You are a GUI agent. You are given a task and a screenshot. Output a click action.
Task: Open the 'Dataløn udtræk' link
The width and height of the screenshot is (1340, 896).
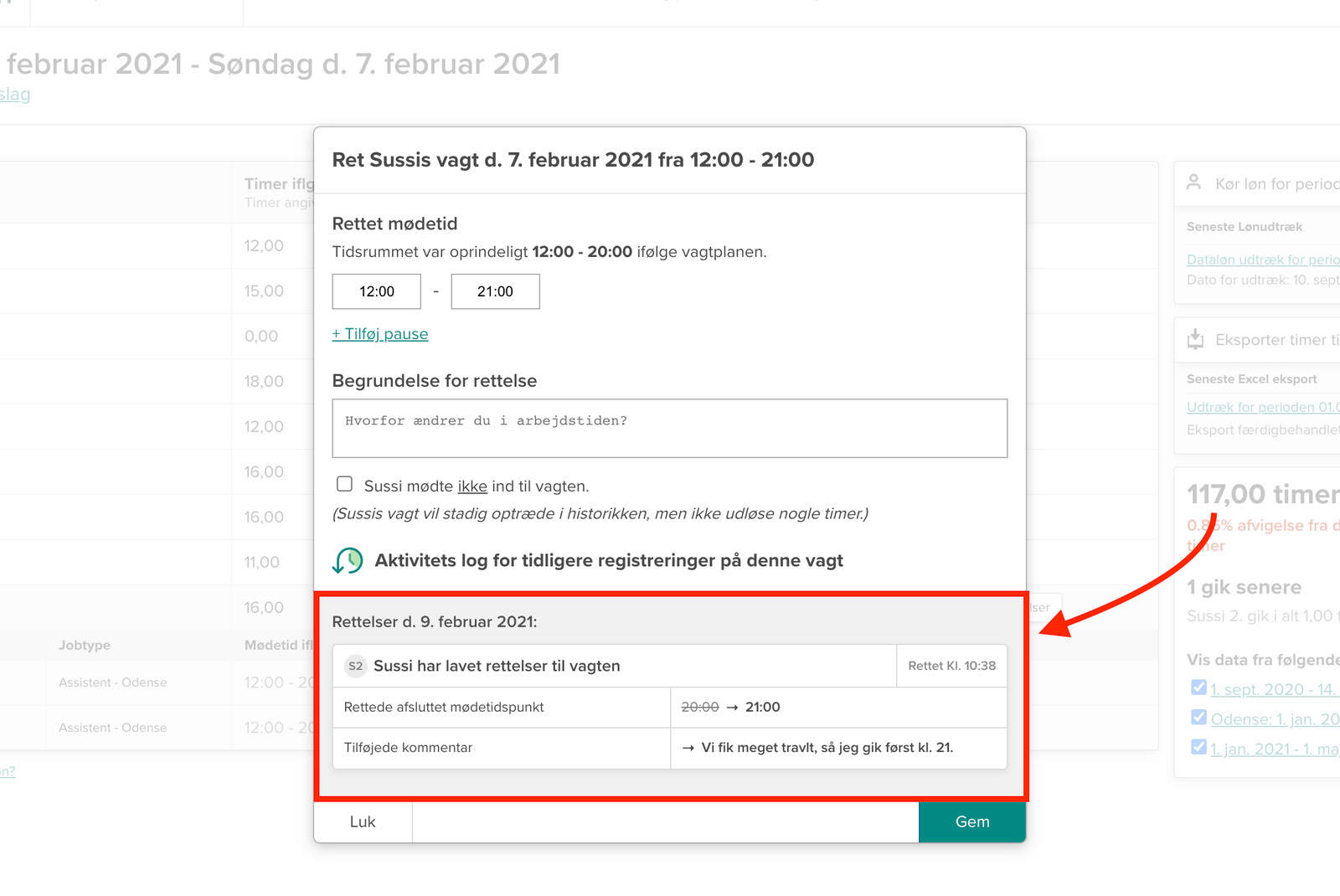1262,260
